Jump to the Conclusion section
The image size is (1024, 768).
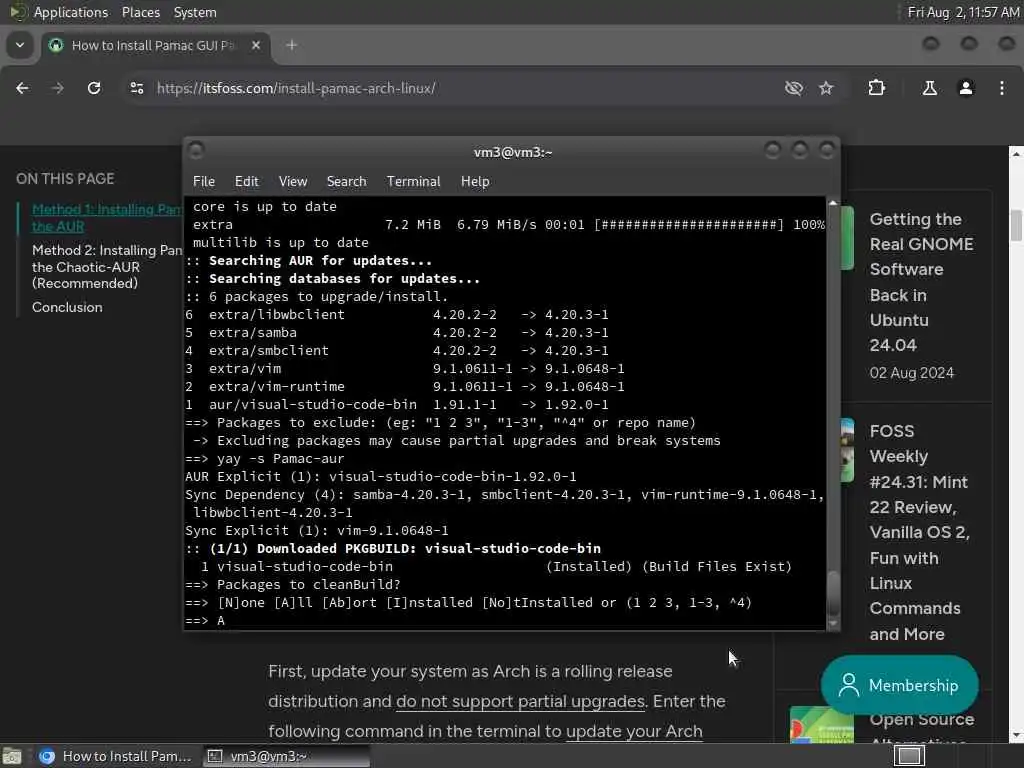[x=67, y=307]
